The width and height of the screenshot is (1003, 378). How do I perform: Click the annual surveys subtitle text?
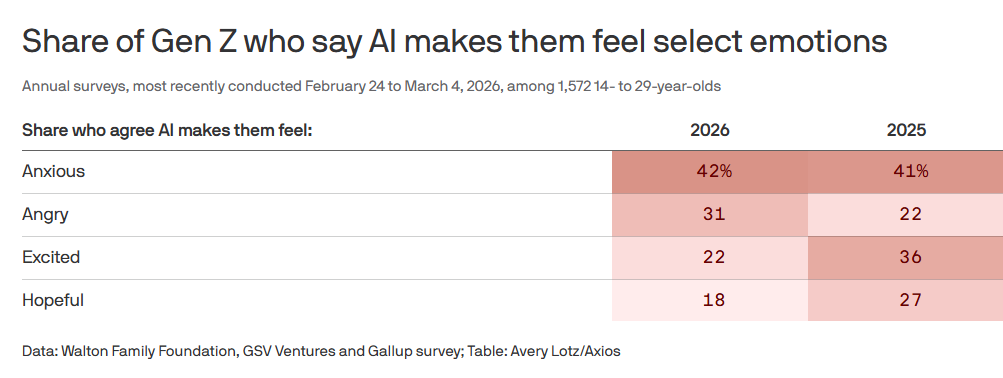371,86
